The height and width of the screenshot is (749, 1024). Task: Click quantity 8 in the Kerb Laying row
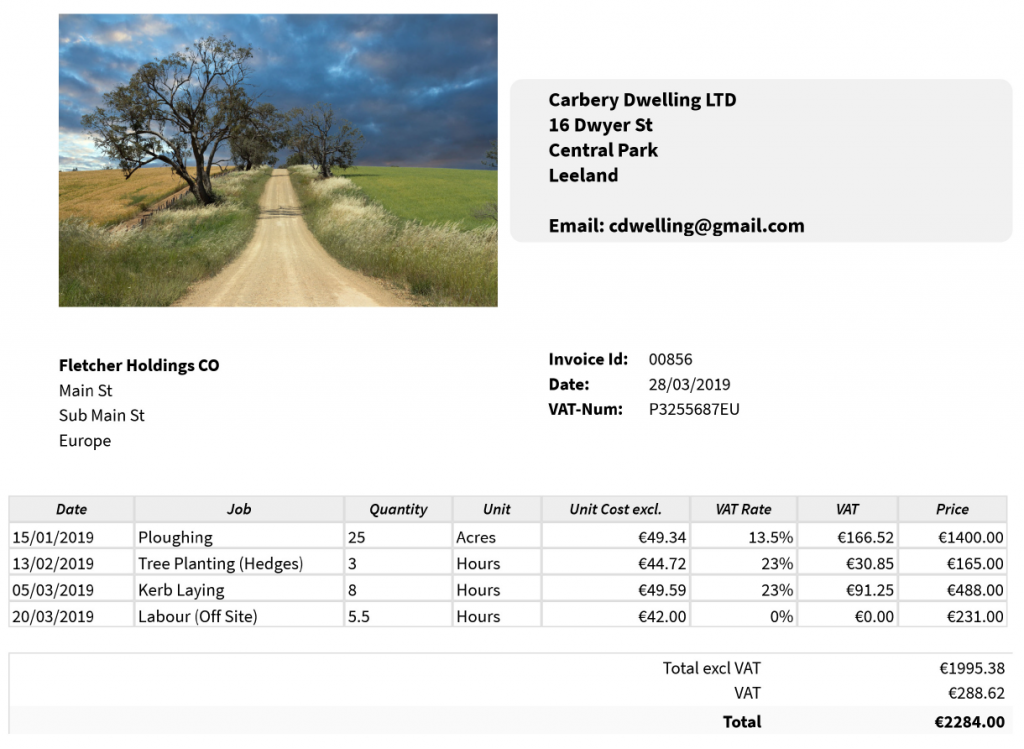(x=398, y=590)
